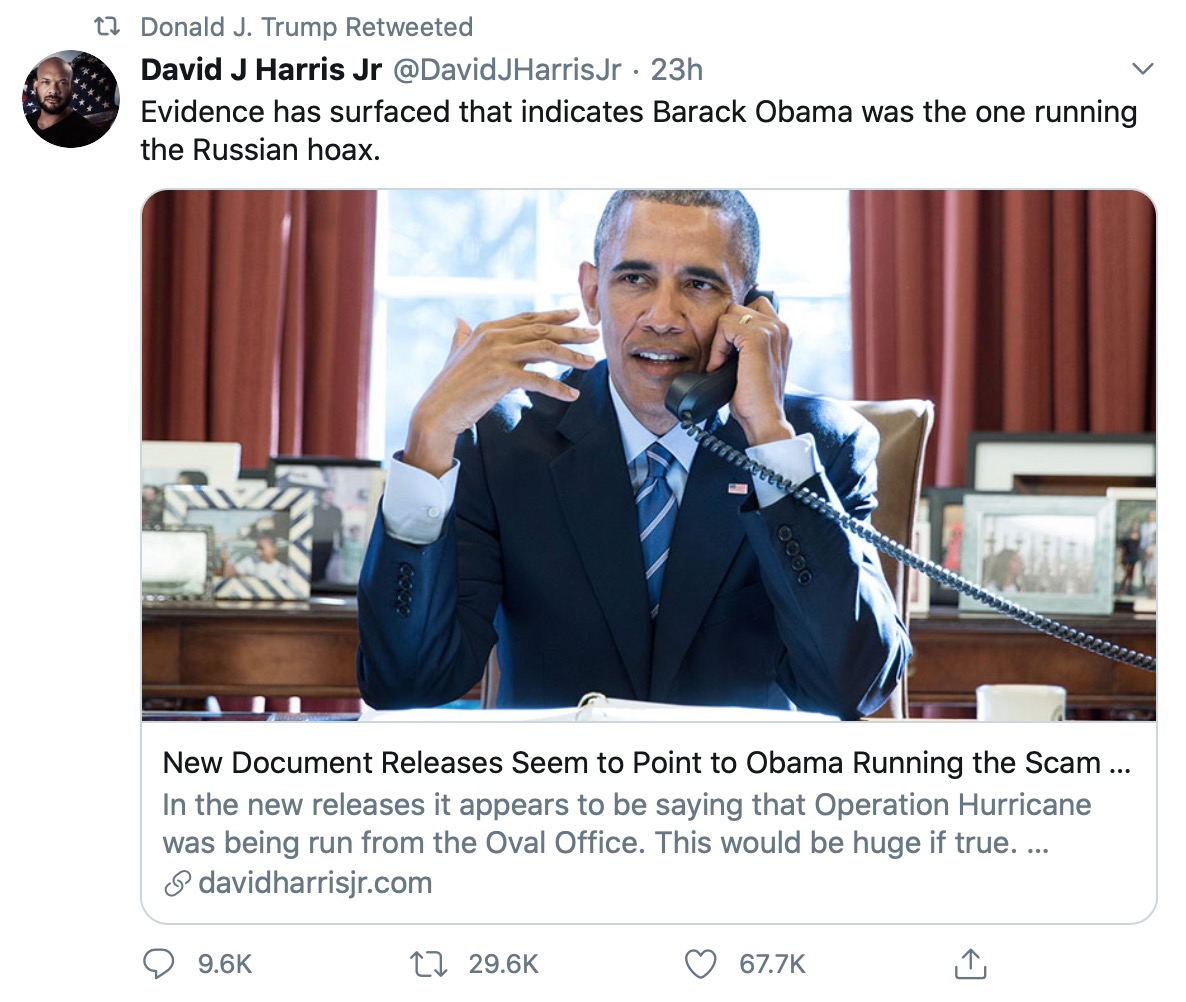Click the article card preview photo
1186x1002 pixels.
coord(648,455)
